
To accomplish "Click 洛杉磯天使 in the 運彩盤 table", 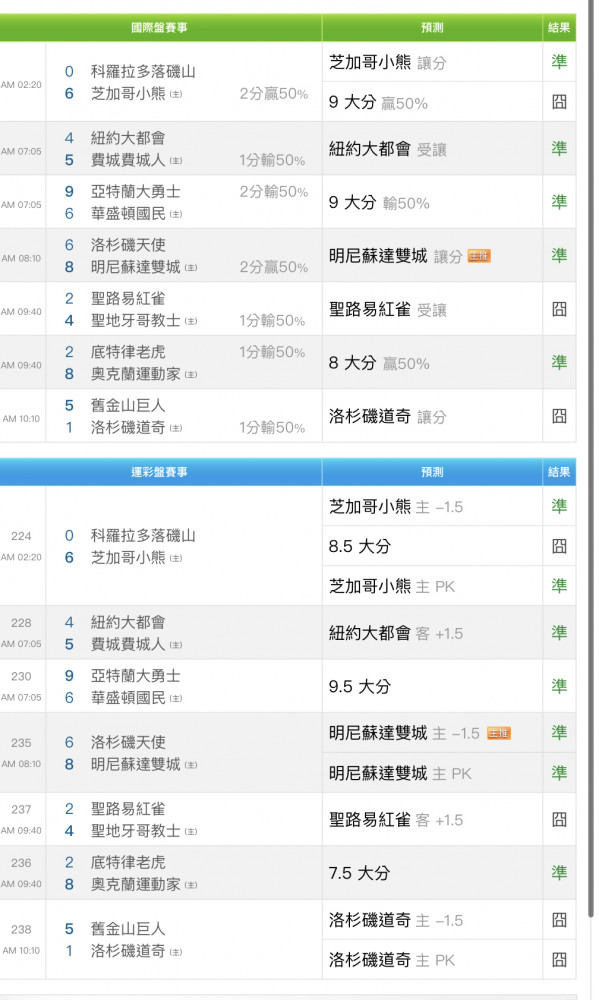I will pyautogui.click(x=128, y=742).
